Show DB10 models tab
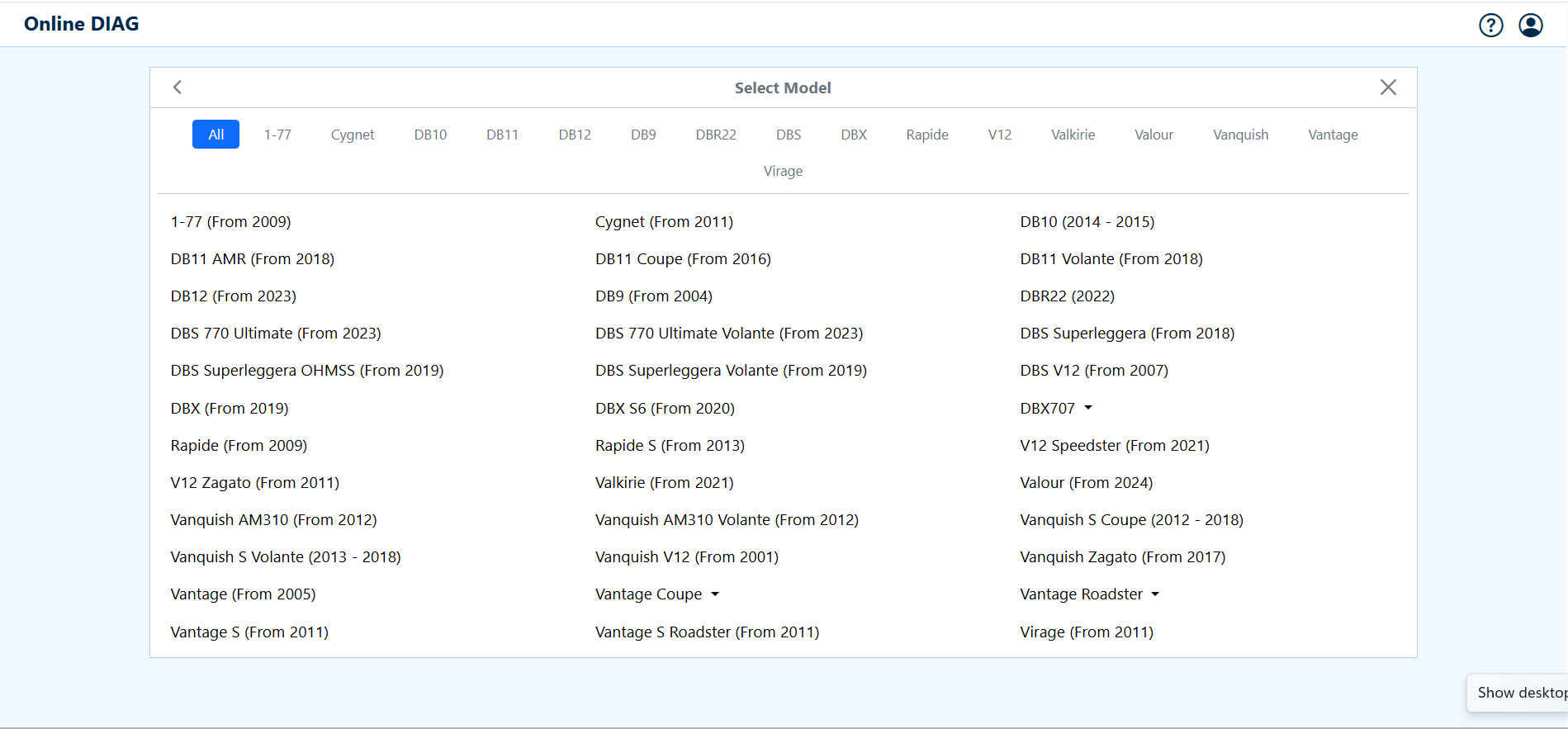The width and height of the screenshot is (1568, 729). point(430,135)
